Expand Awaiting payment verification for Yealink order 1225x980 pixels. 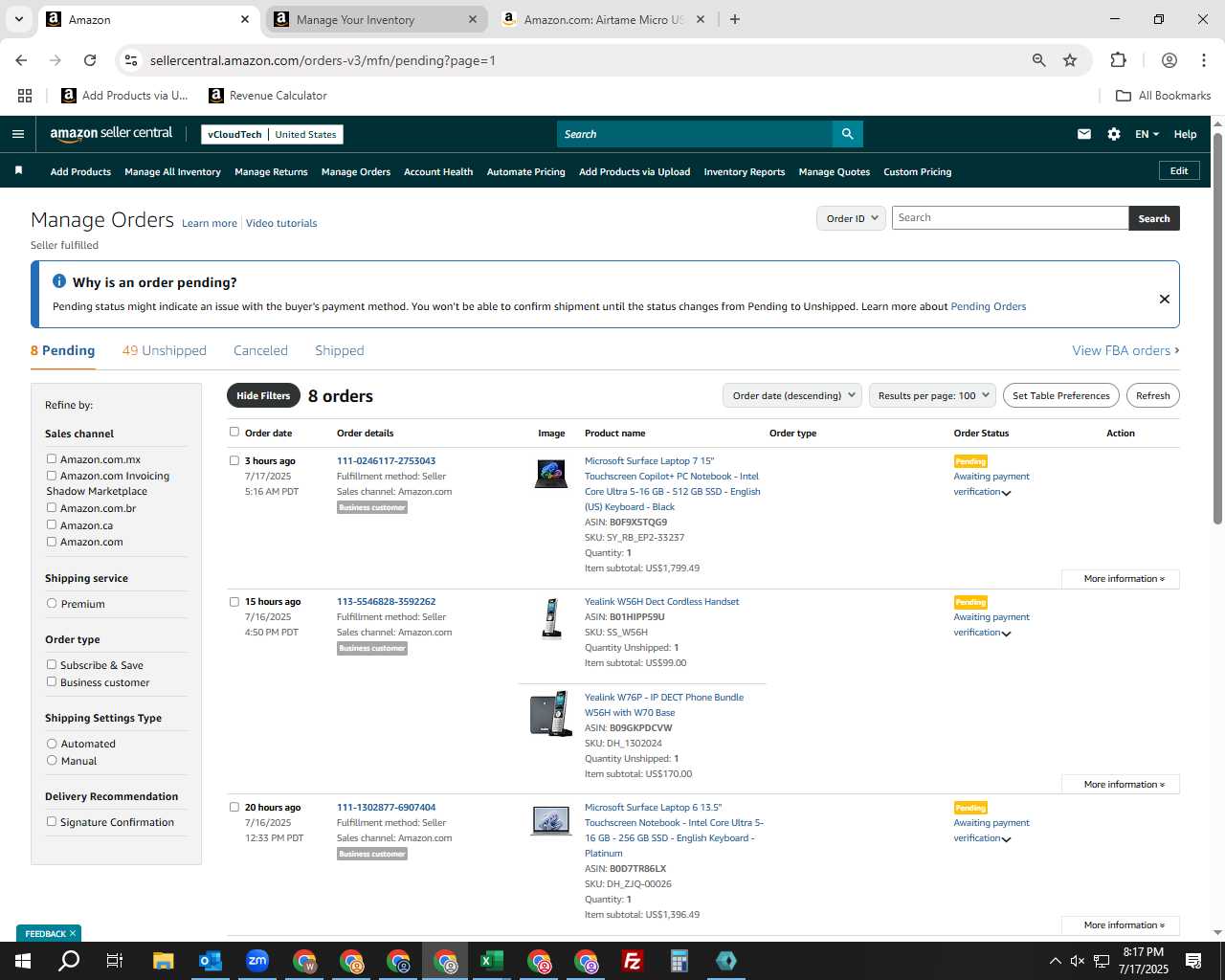tap(1006, 634)
